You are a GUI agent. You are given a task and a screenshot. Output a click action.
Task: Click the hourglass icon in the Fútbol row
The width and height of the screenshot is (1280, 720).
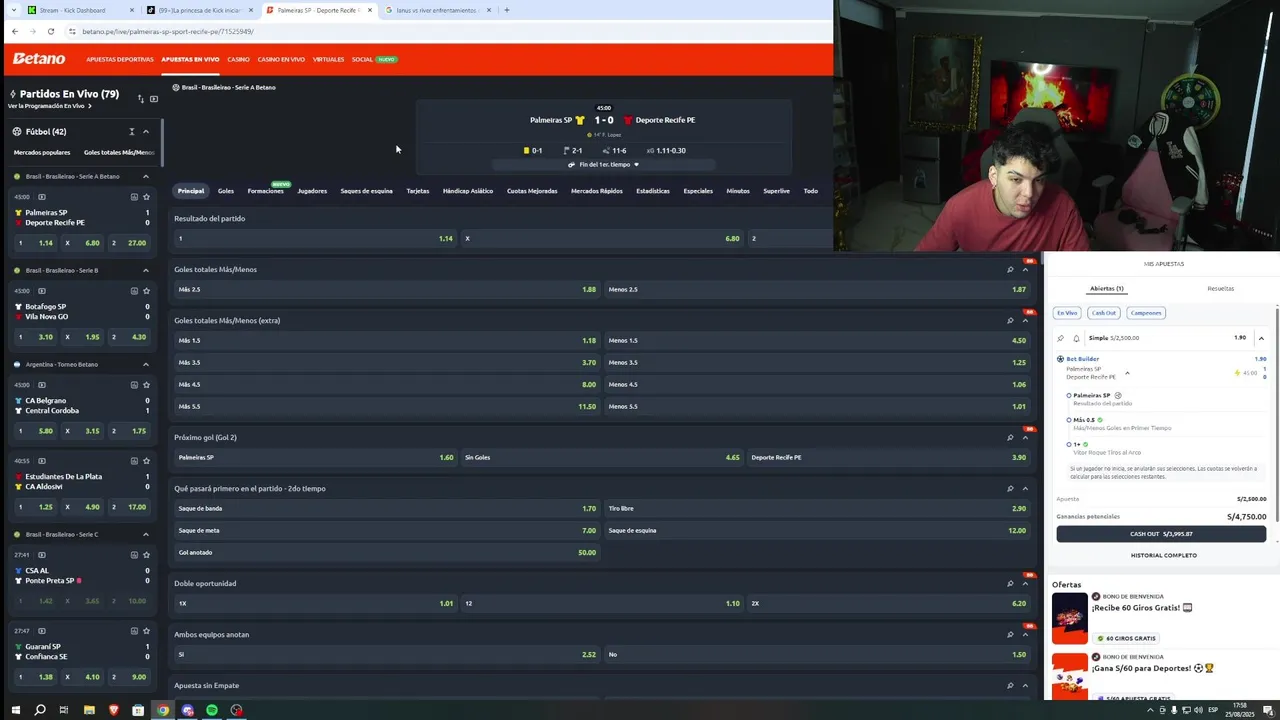click(x=131, y=132)
